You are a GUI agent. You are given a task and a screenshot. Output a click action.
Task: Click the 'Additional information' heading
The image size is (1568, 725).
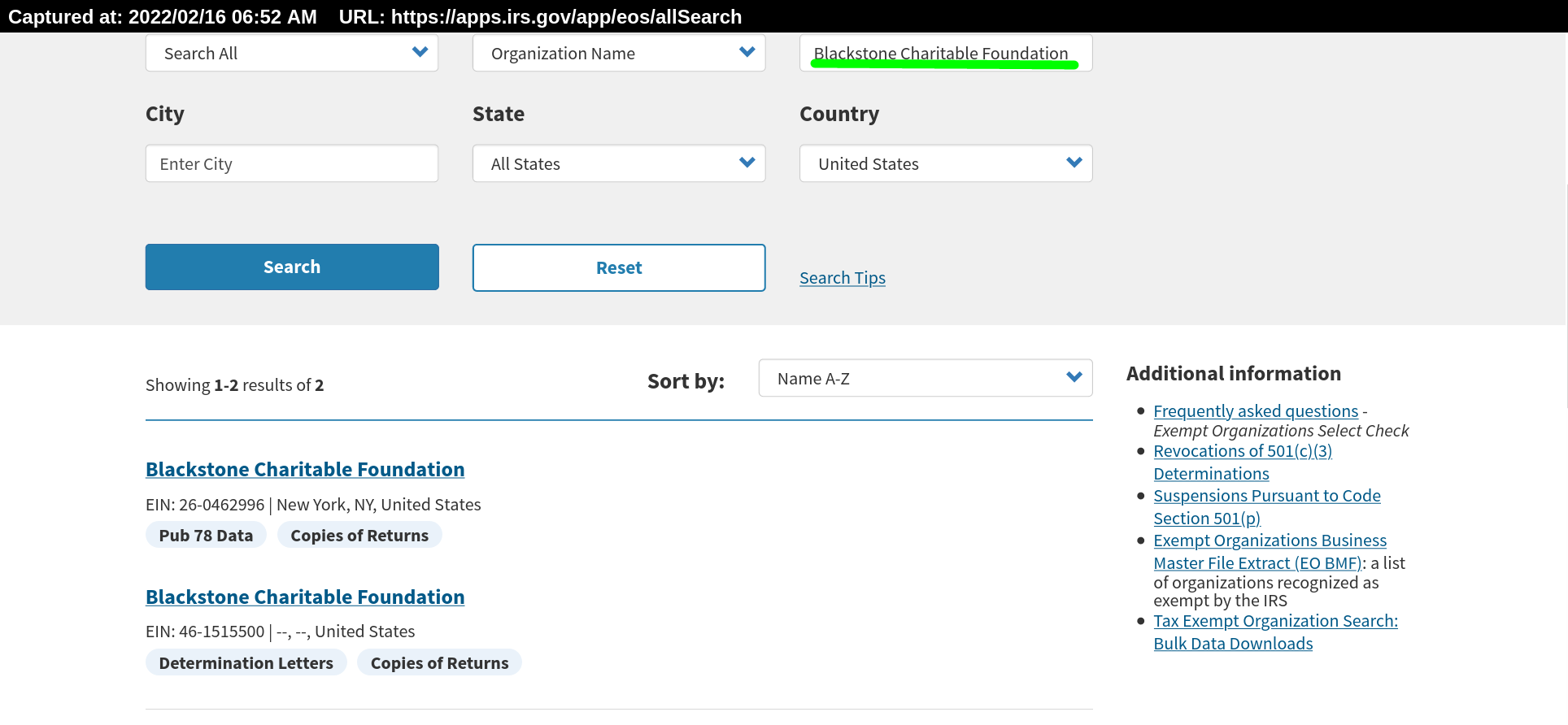[1234, 374]
